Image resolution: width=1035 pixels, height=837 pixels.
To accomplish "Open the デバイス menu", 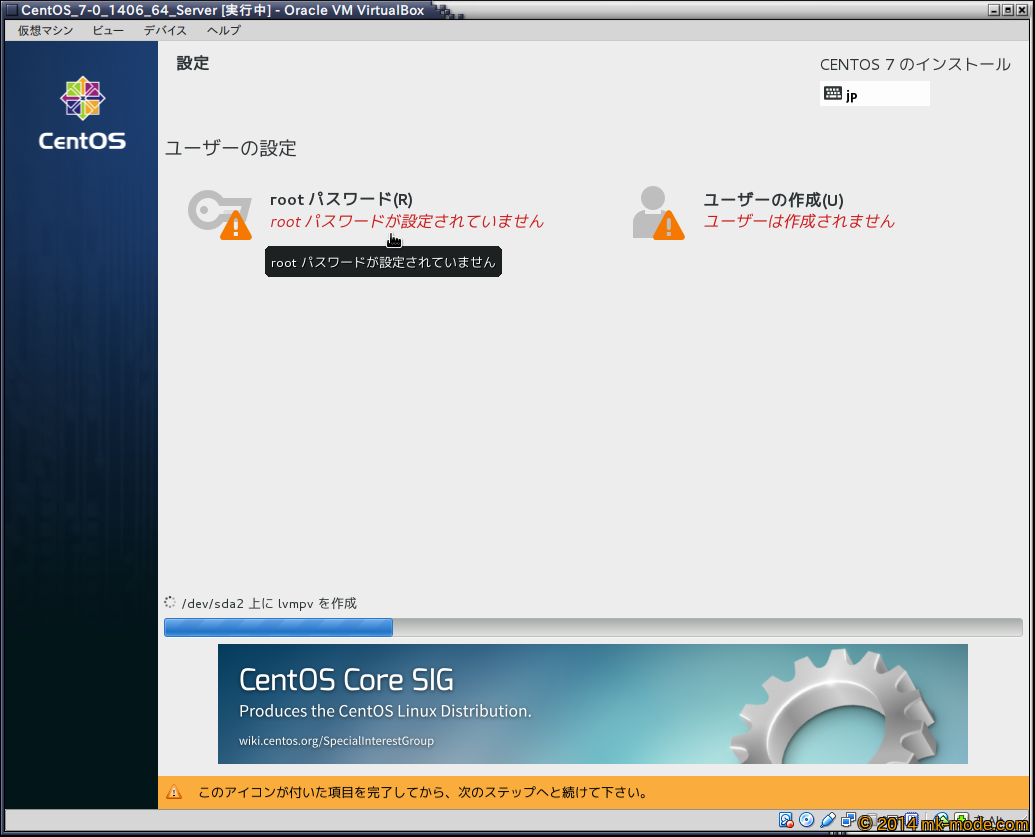I will [165, 30].
